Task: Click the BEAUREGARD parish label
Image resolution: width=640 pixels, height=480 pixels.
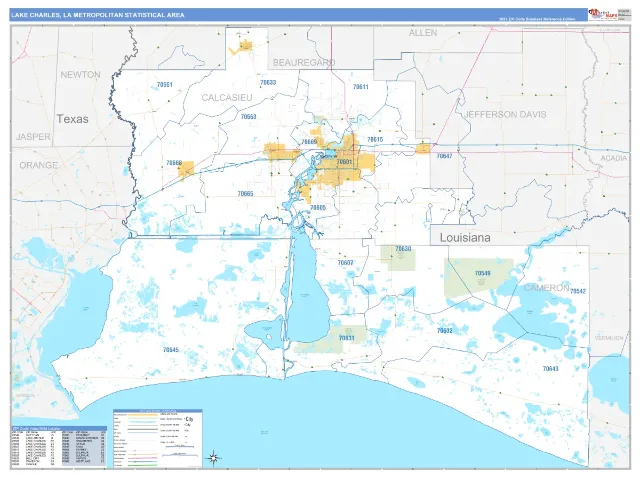Action: pyautogui.click(x=304, y=62)
